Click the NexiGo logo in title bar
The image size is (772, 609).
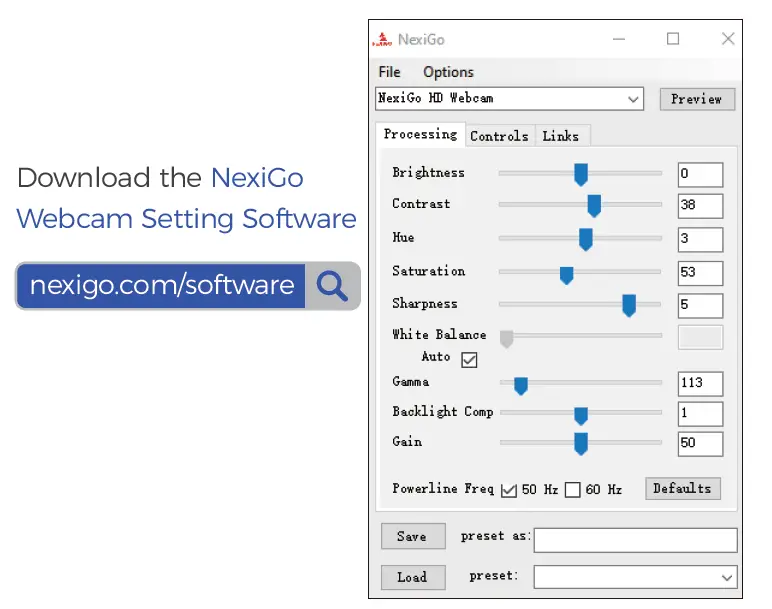383,39
